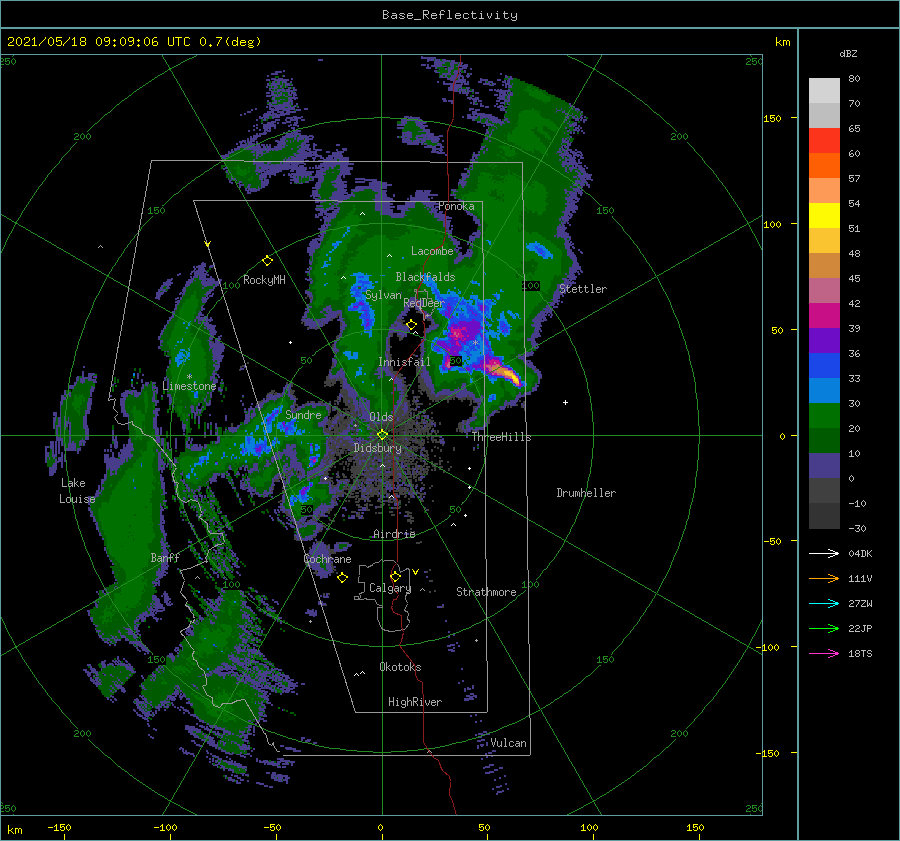Click the asterisk marker above Limestone label
The image size is (900, 841).
(189, 377)
